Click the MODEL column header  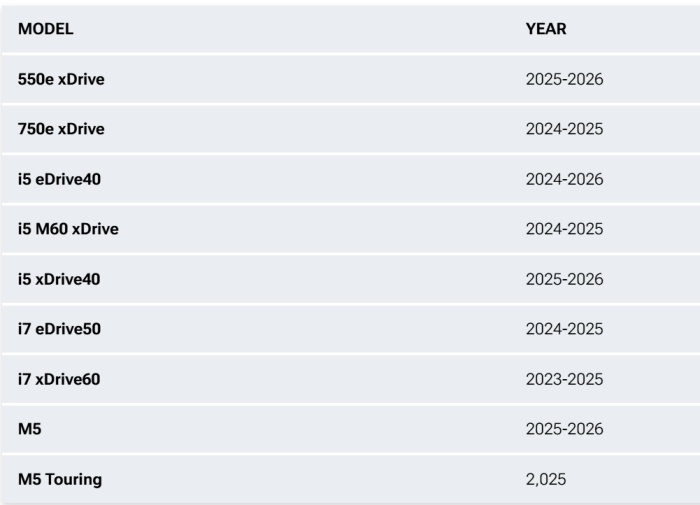(46, 29)
